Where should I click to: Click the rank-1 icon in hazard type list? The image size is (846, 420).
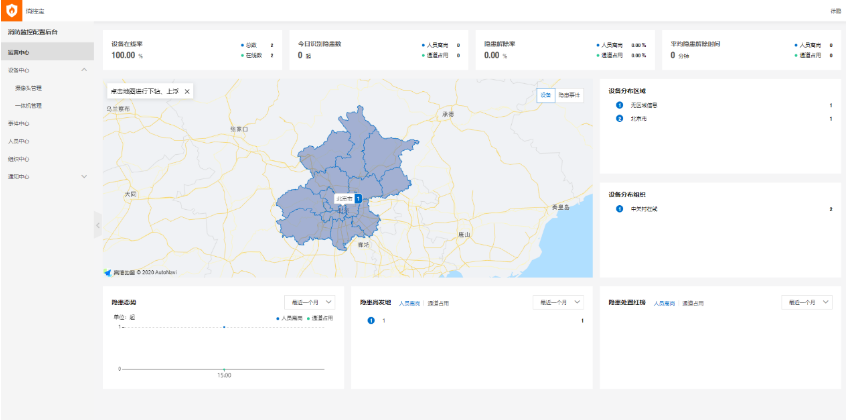tap(370, 320)
